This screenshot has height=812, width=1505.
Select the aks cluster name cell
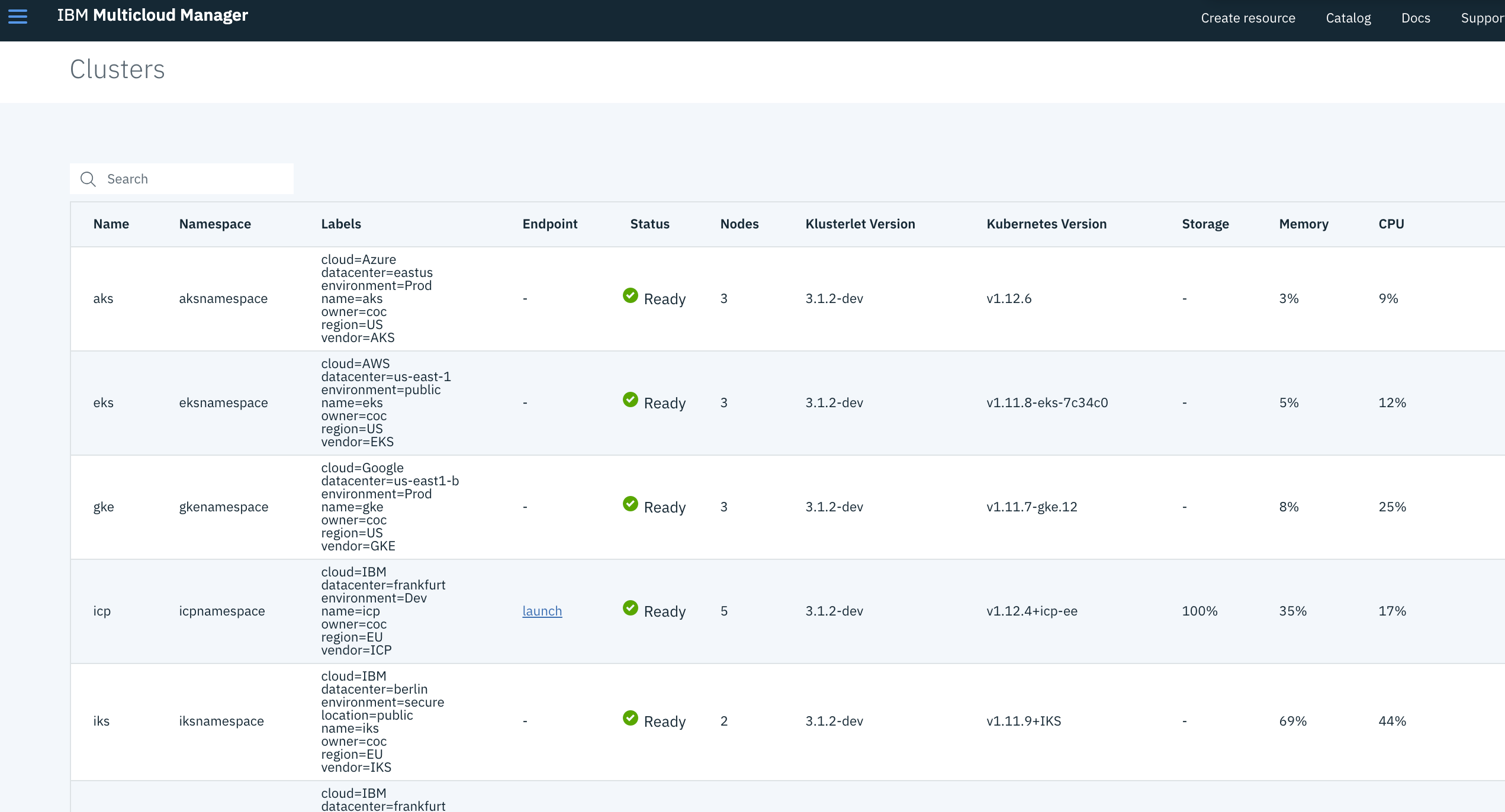point(103,298)
